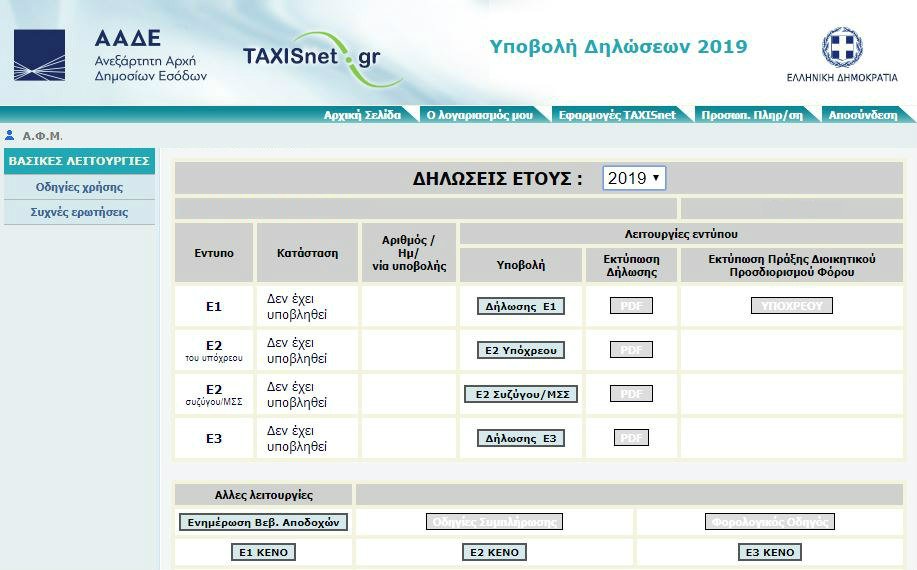Click the Υποβολή Δηλώσεων 2019 title
917x570 pixels.
(x=618, y=47)
